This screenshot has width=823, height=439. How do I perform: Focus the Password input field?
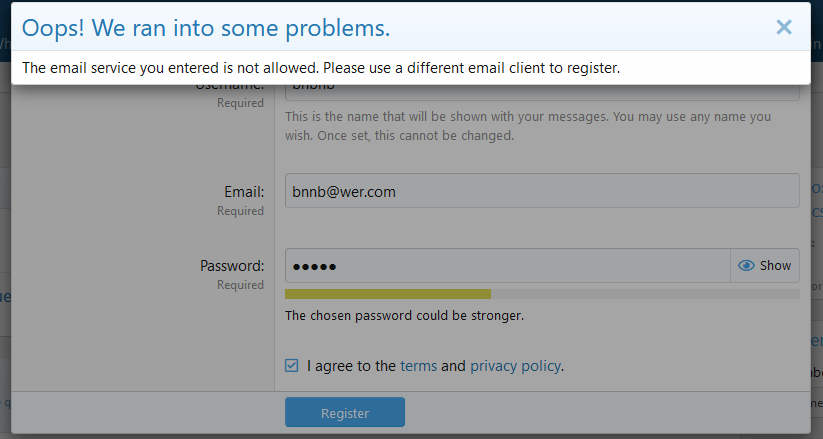pos(507,266)
